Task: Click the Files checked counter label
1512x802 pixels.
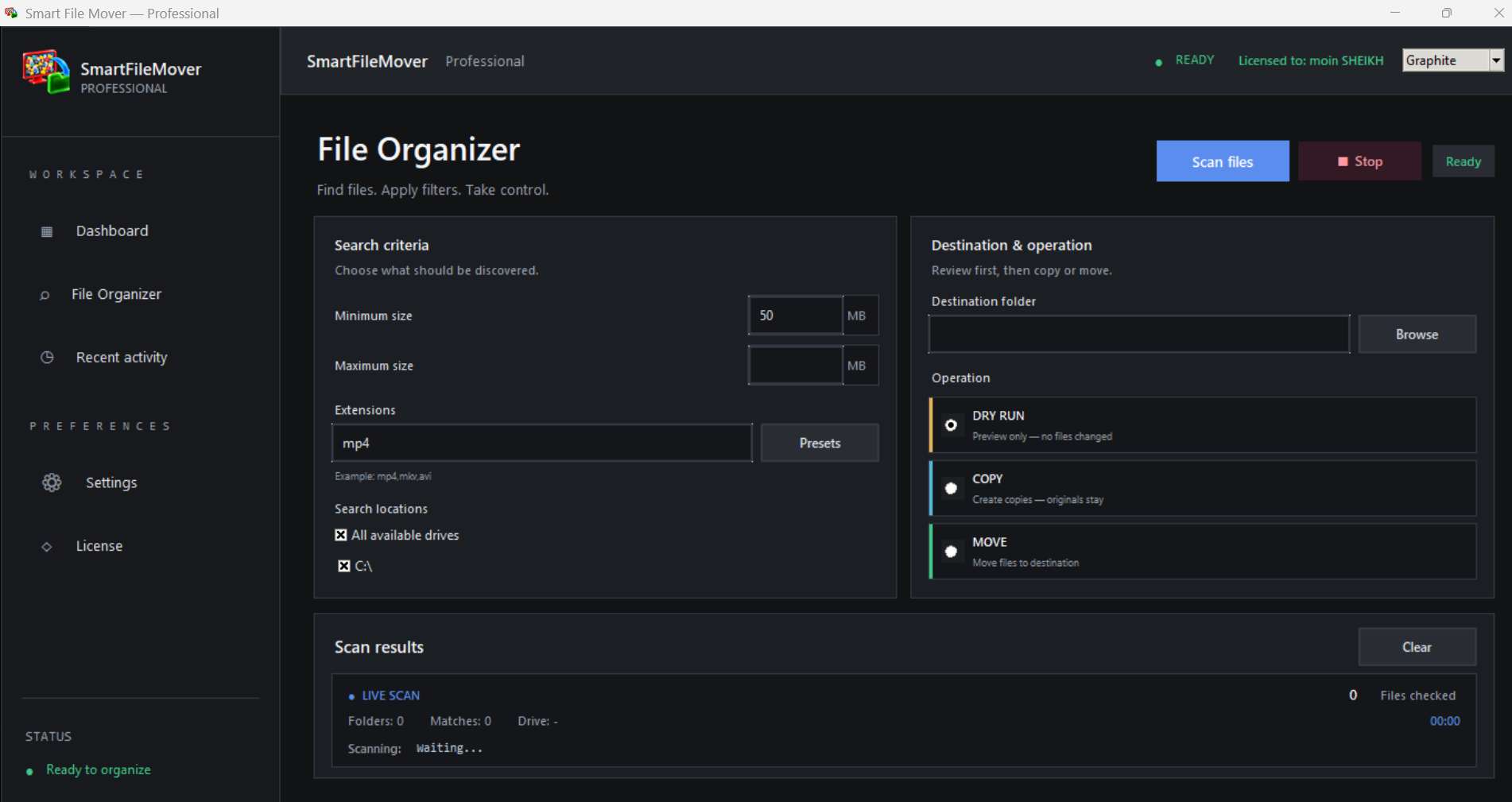Action: pyautogui.click(x=1417, y=695)
